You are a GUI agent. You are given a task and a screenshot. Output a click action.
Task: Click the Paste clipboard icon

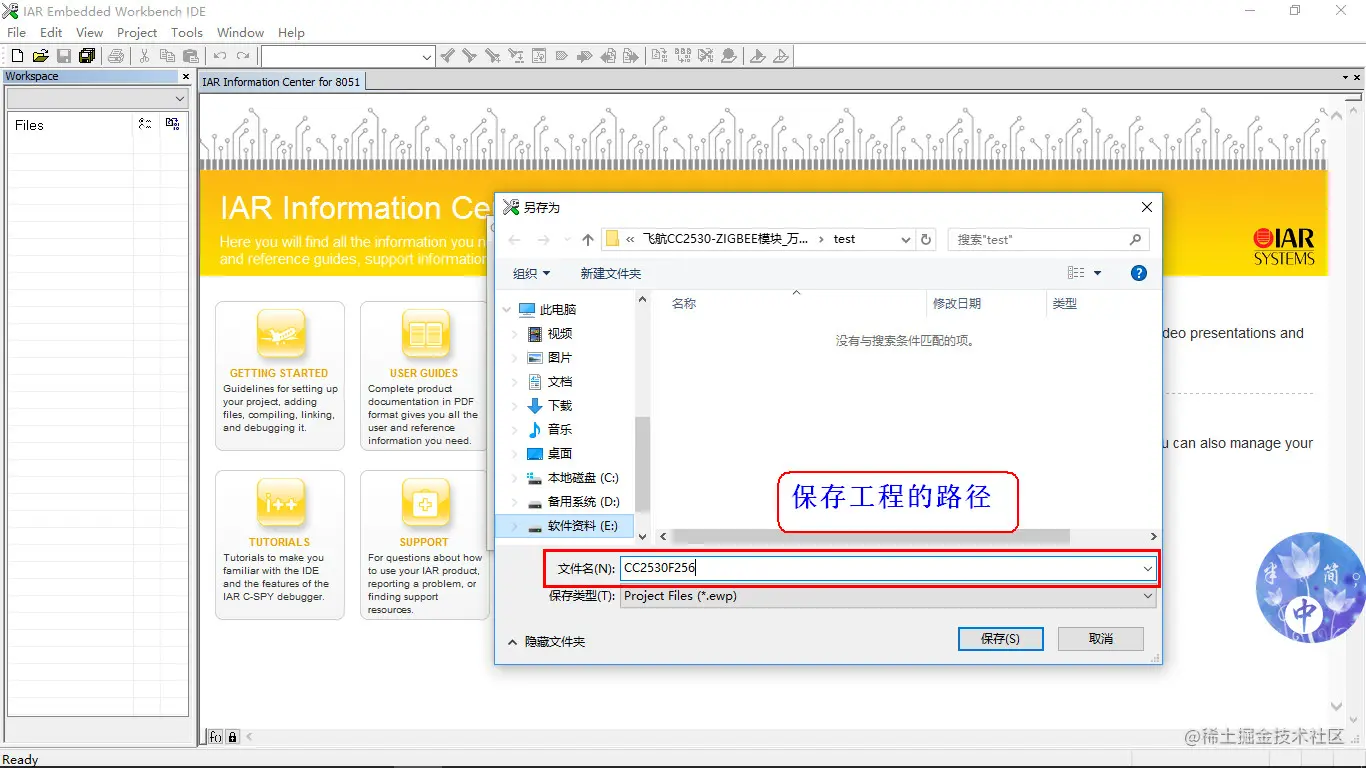click(x=190, y=56)
